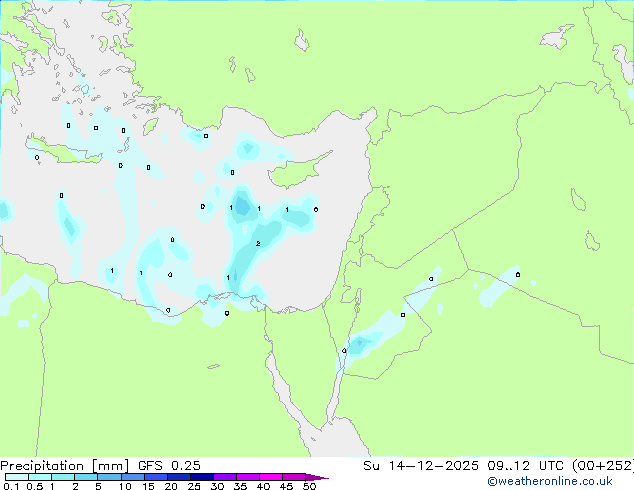
Task: Click the '10' legend scale label
Action: point(125,486)
